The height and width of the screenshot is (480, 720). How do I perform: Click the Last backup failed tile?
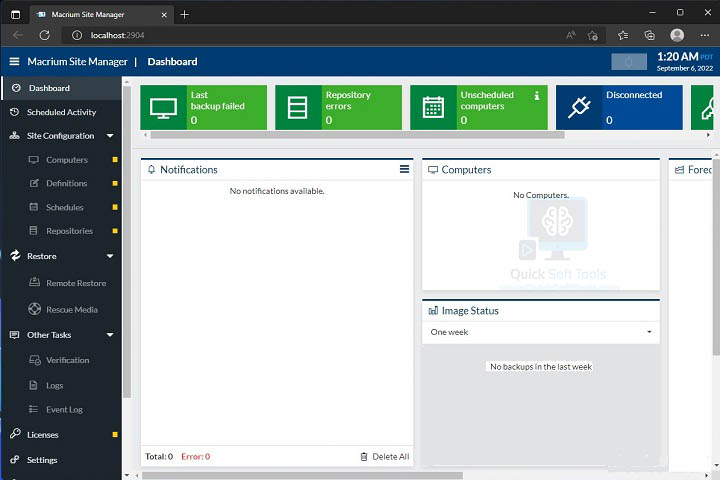tap(203, 107)
